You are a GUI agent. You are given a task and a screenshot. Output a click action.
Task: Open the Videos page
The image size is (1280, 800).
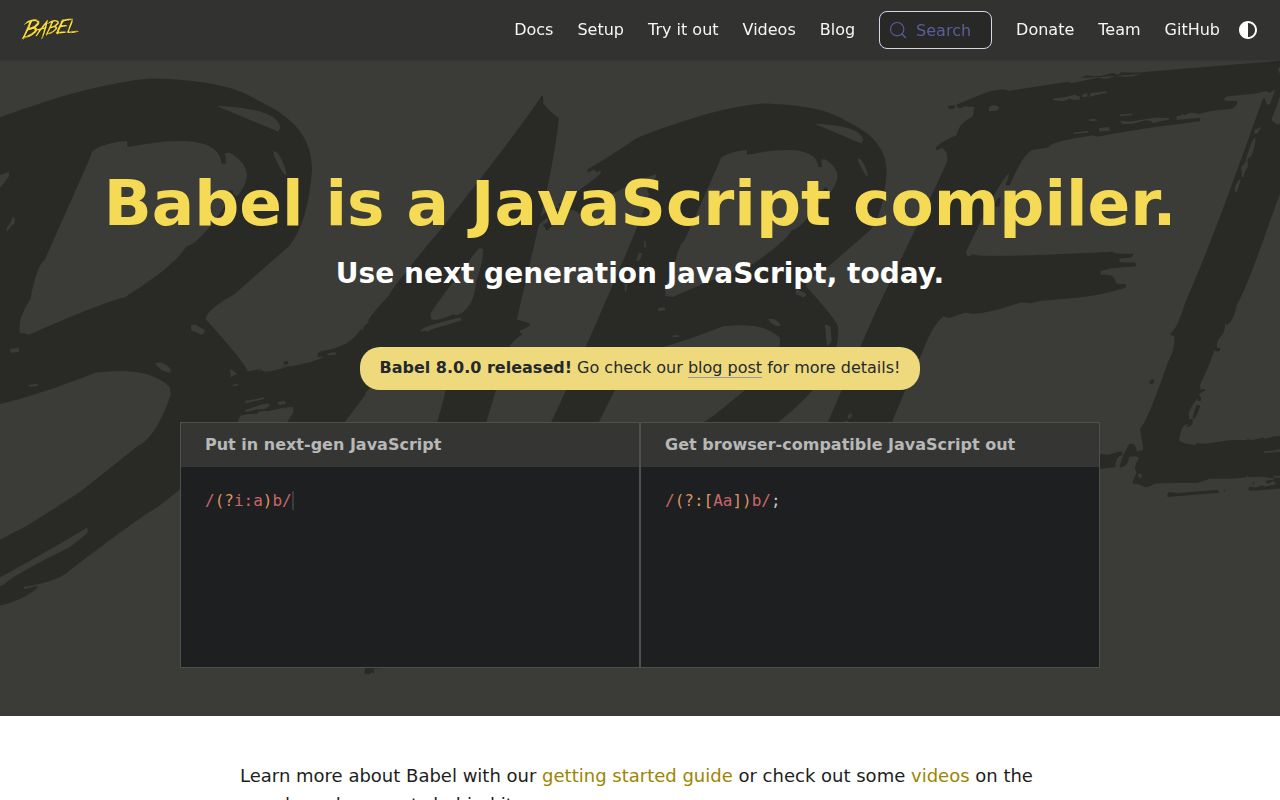tap(769, 30)
